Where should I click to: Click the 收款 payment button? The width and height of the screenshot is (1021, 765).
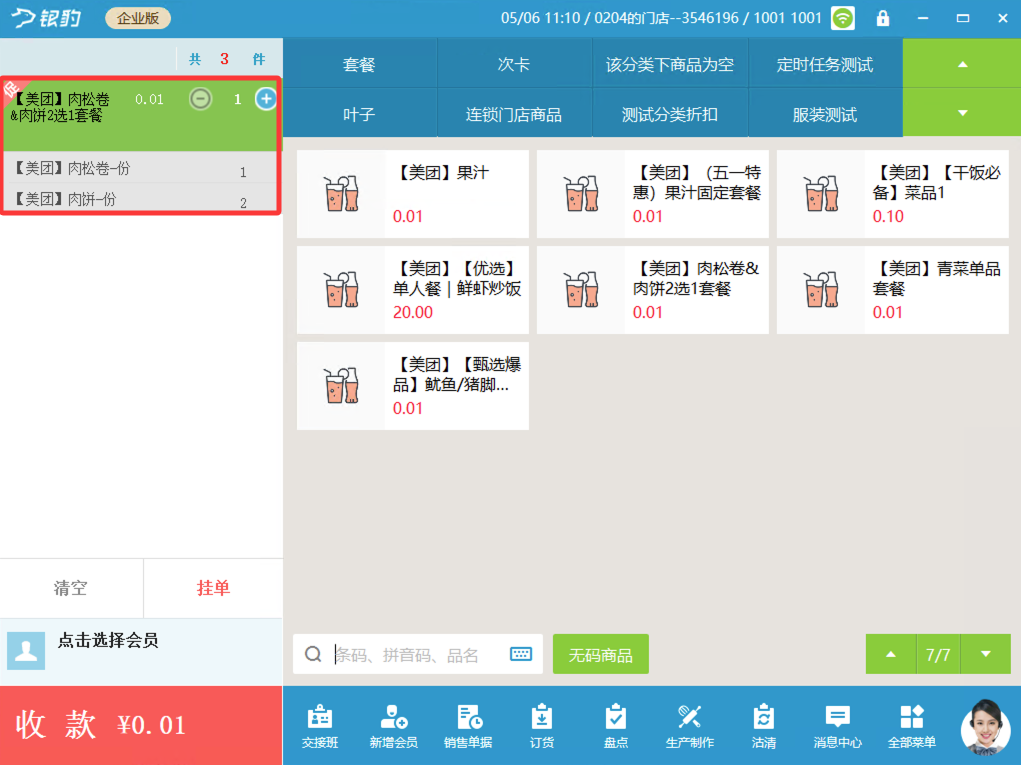(x=141, y=725)
